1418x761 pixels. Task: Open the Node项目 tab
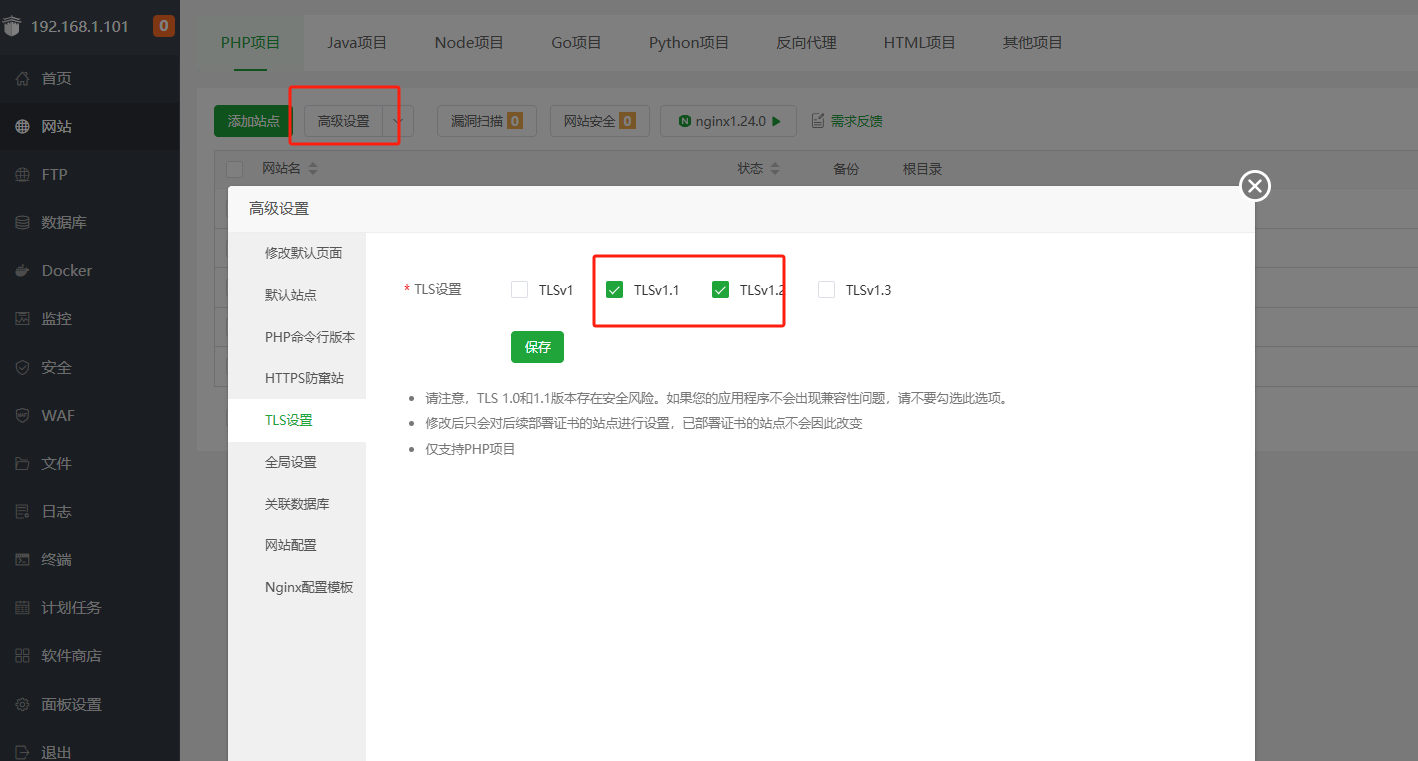pos(469,43)
